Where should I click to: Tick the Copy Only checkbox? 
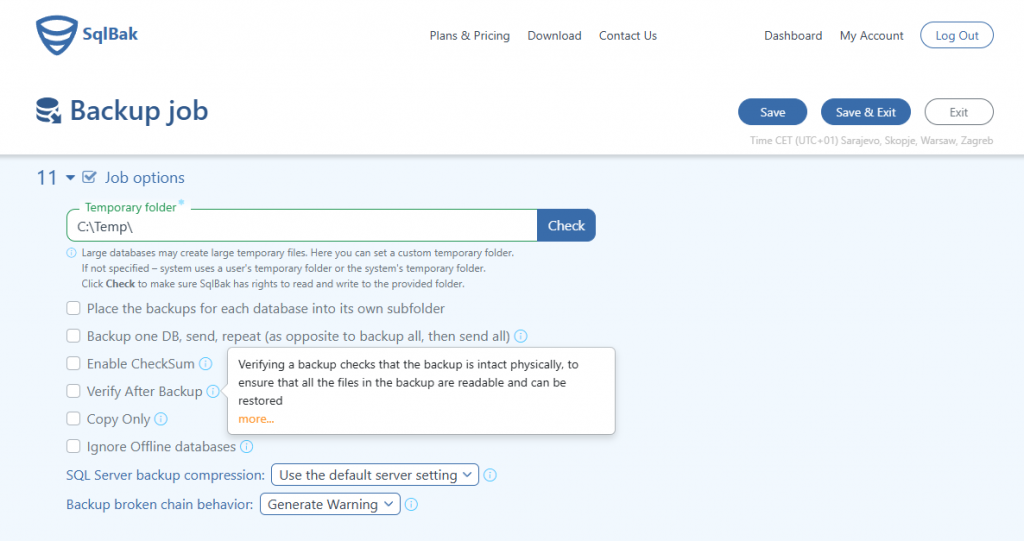pos(73,418)
